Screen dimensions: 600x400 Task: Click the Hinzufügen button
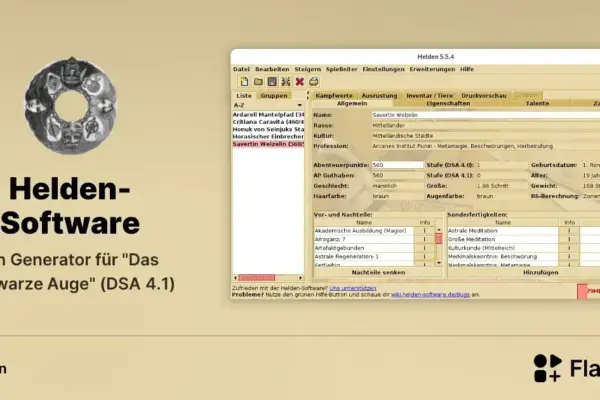pos(540,273)
